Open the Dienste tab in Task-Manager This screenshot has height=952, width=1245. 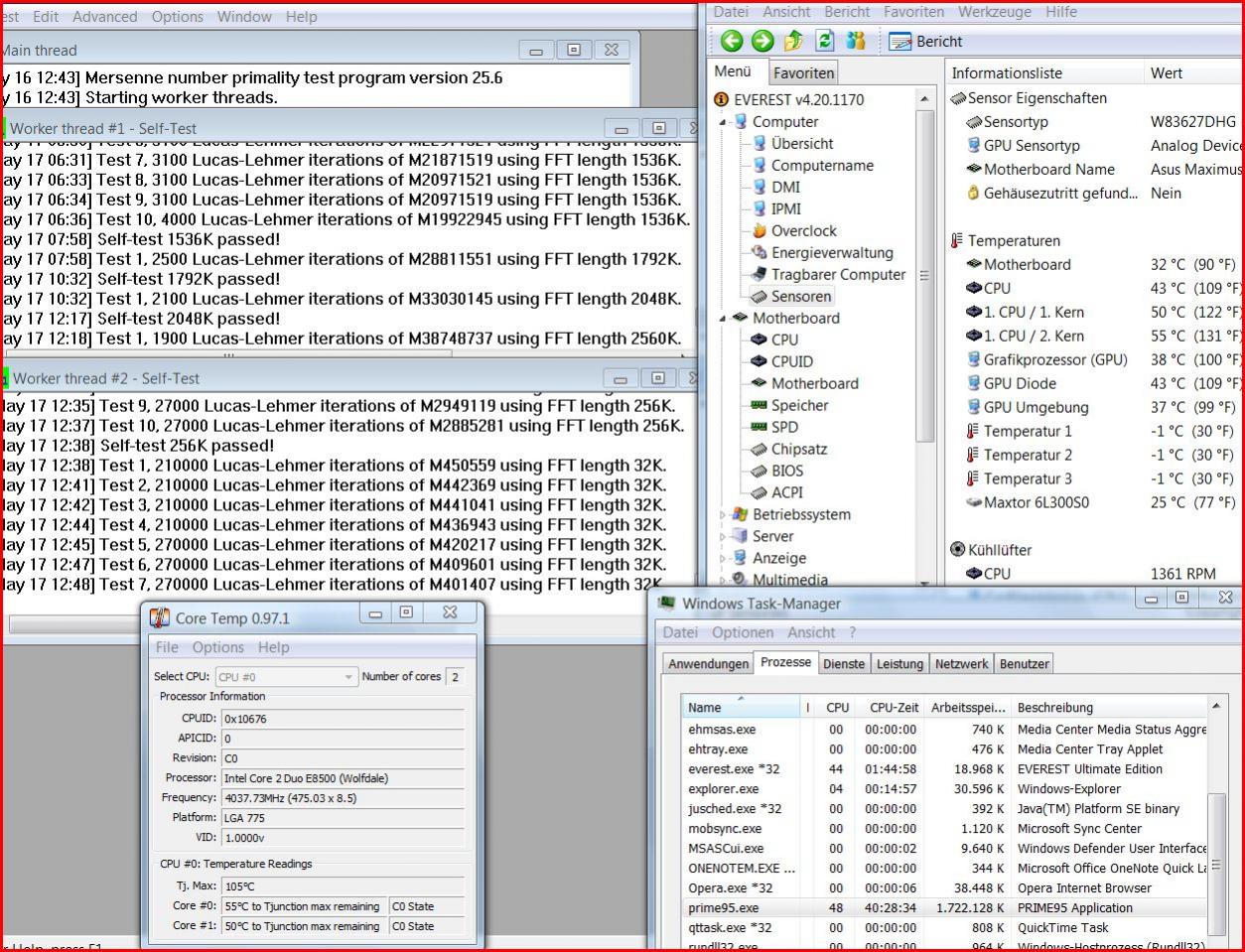coord(844,664)
